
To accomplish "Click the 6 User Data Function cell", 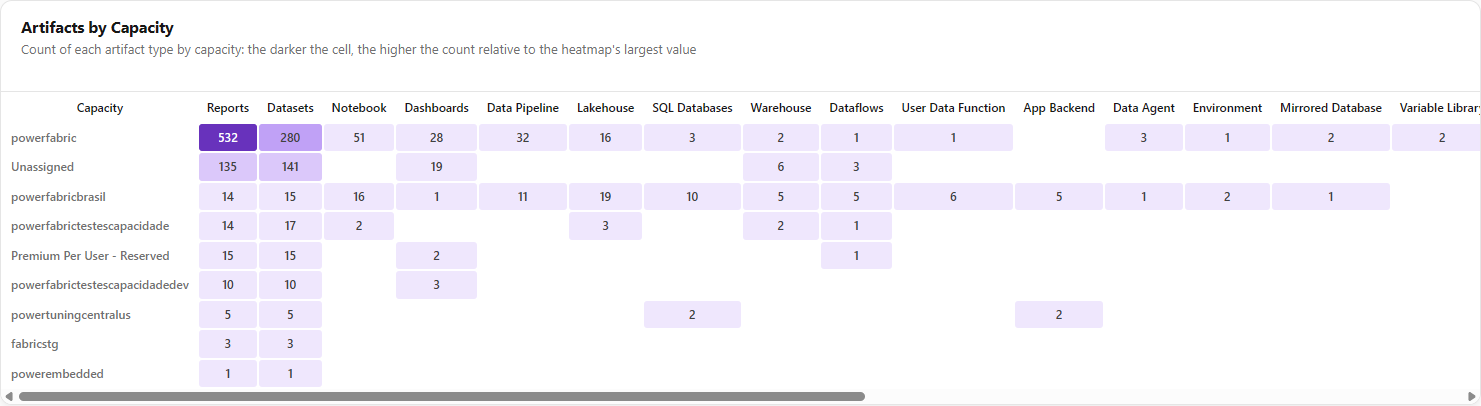I will tap(953, 197).
